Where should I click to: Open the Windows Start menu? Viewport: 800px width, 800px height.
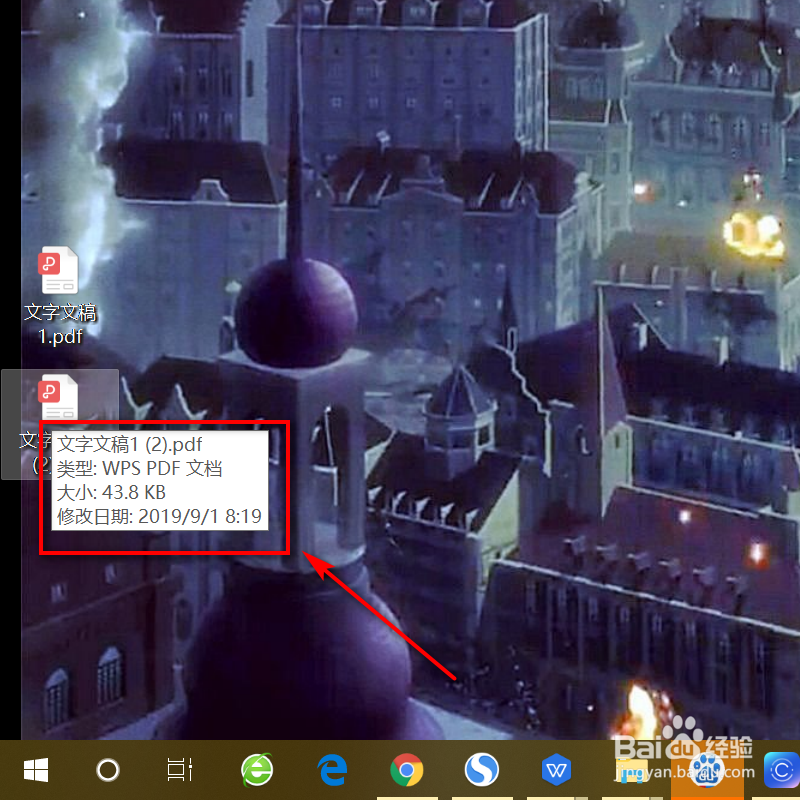click(36, 769)
